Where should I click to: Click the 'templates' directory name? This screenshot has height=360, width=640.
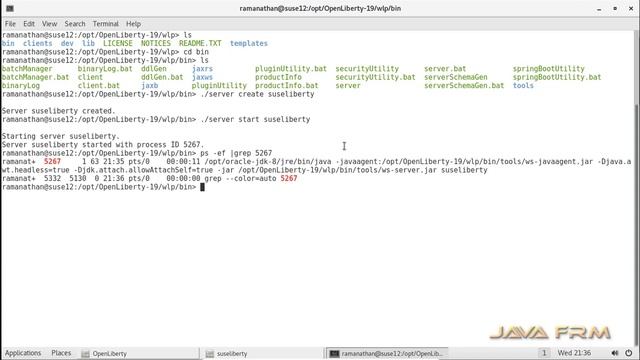[x=249, y=43]
